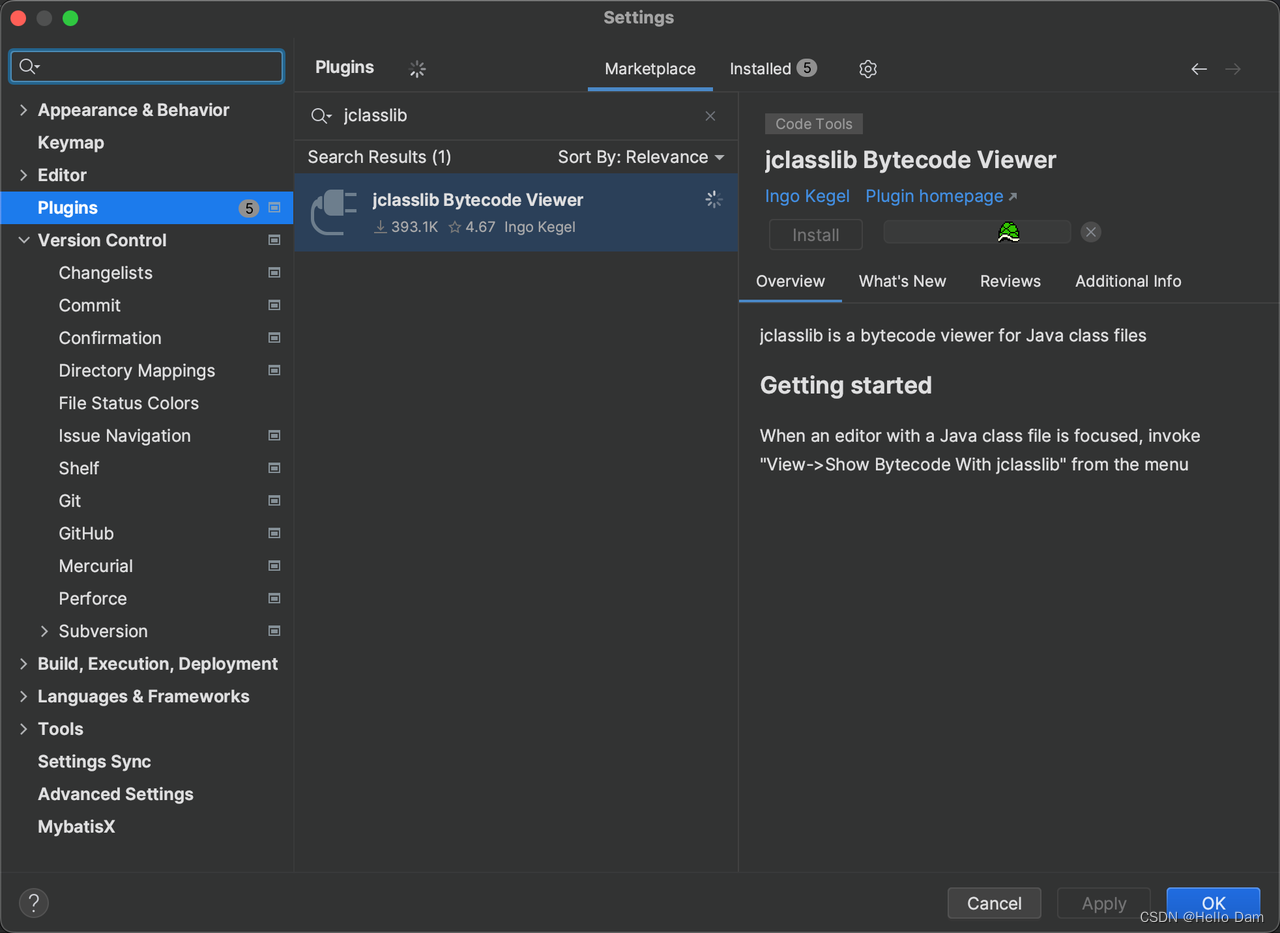The width and height of the screenshot is (1280, 933).
Task: Click the Cancel button
Action: pos(994,903)
